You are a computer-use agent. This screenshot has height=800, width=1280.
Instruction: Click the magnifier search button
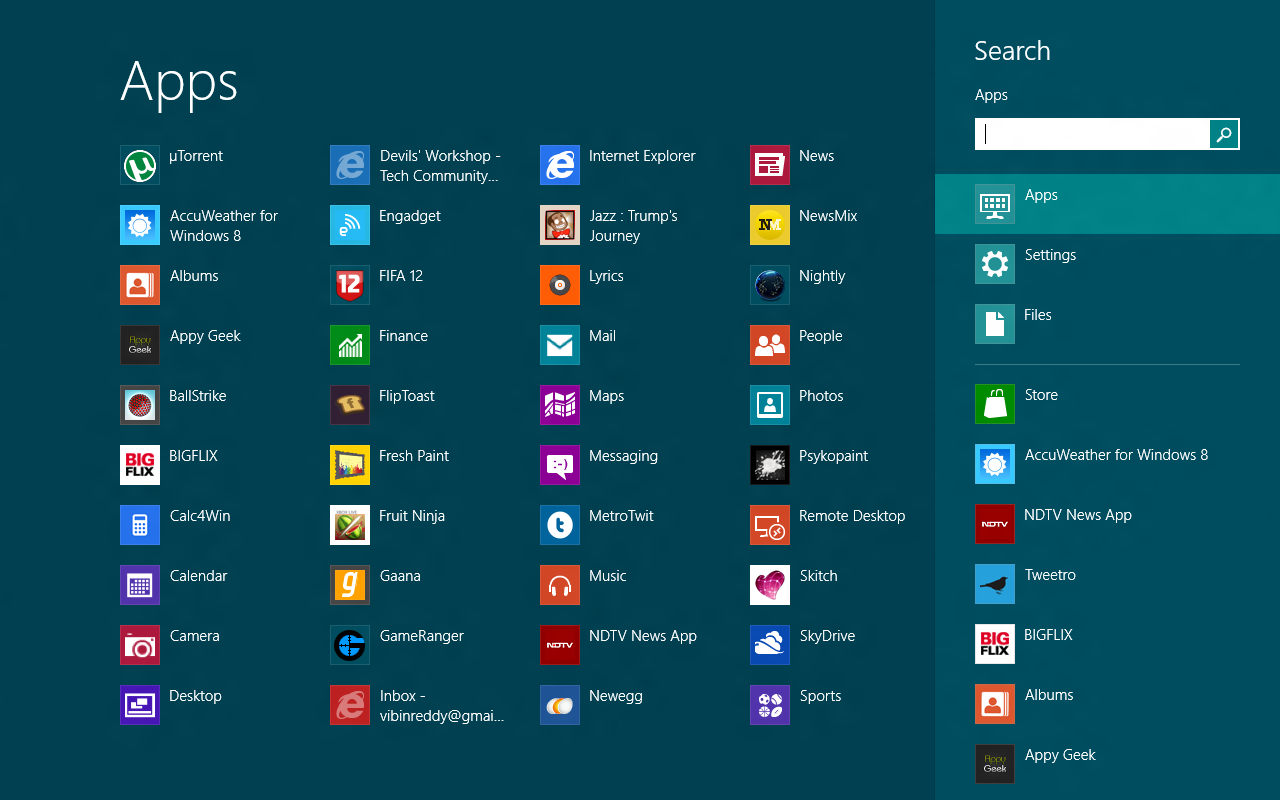pyautogui.click(x=1224, y=134)
